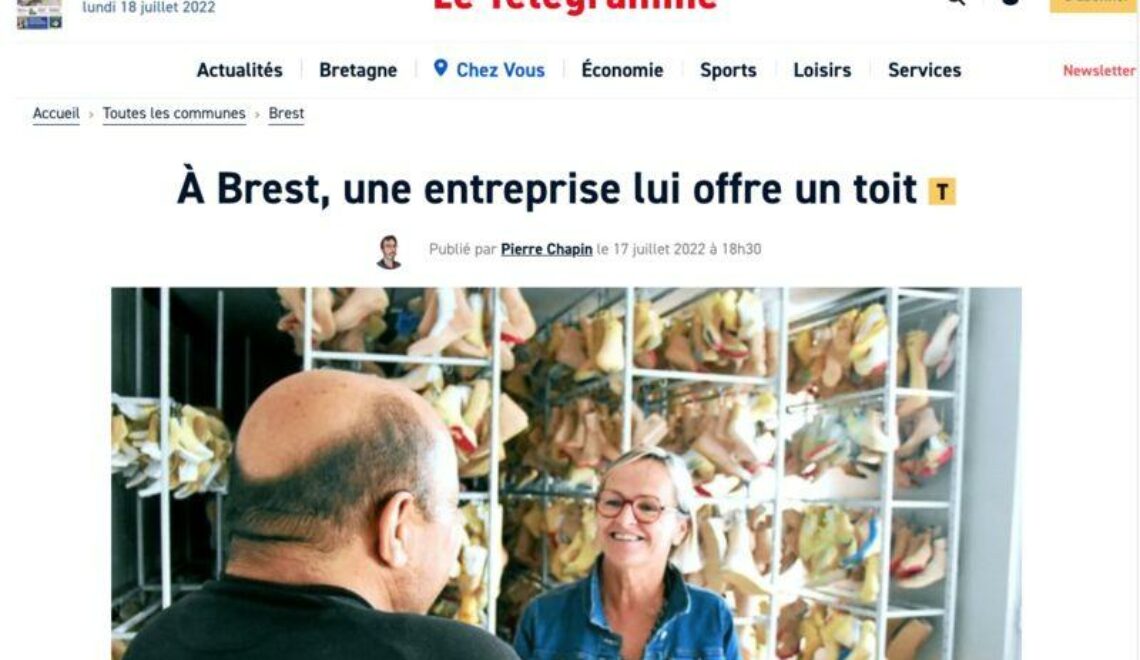Viewport: 1140px width, 660px height.
Task: Click the yellow premium T badge after headline
Action: pyautogui.click(x=942, y=192)
